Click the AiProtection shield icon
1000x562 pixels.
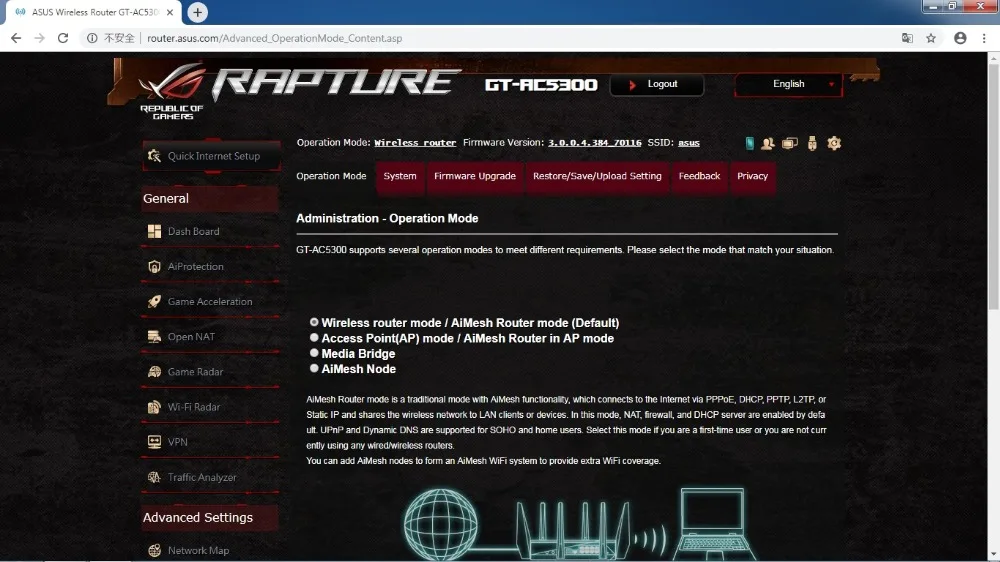(x=154, y=267)
